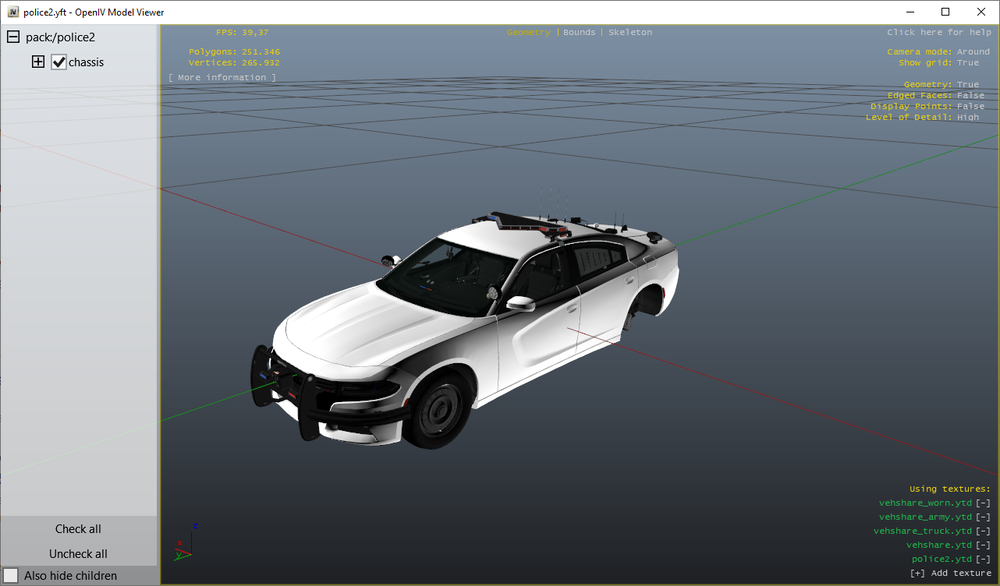Minimize the OpenIV Model Viewer window
1000x586 pixels.
tap(910, 12)
